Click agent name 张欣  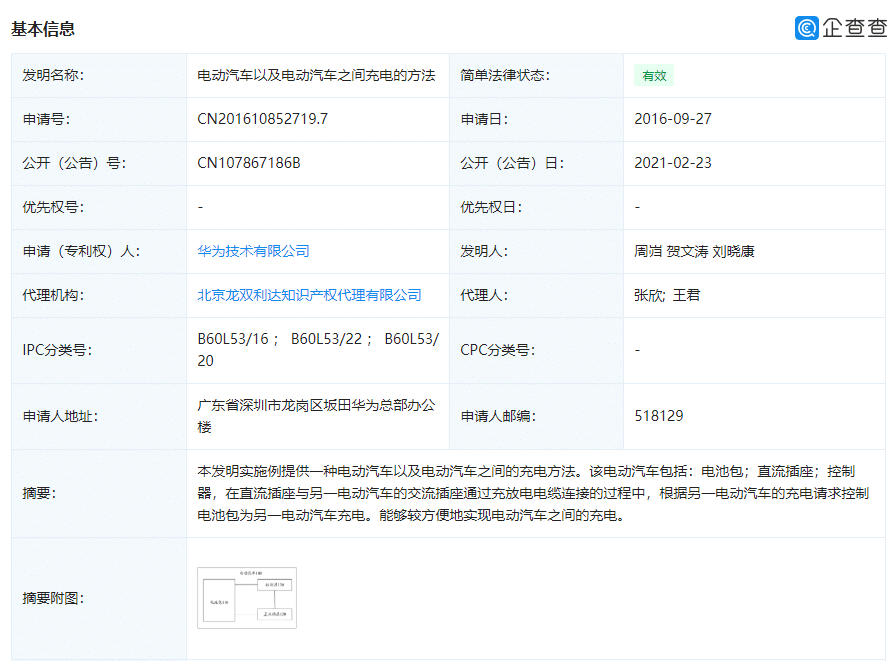click(x=646, y=295)
